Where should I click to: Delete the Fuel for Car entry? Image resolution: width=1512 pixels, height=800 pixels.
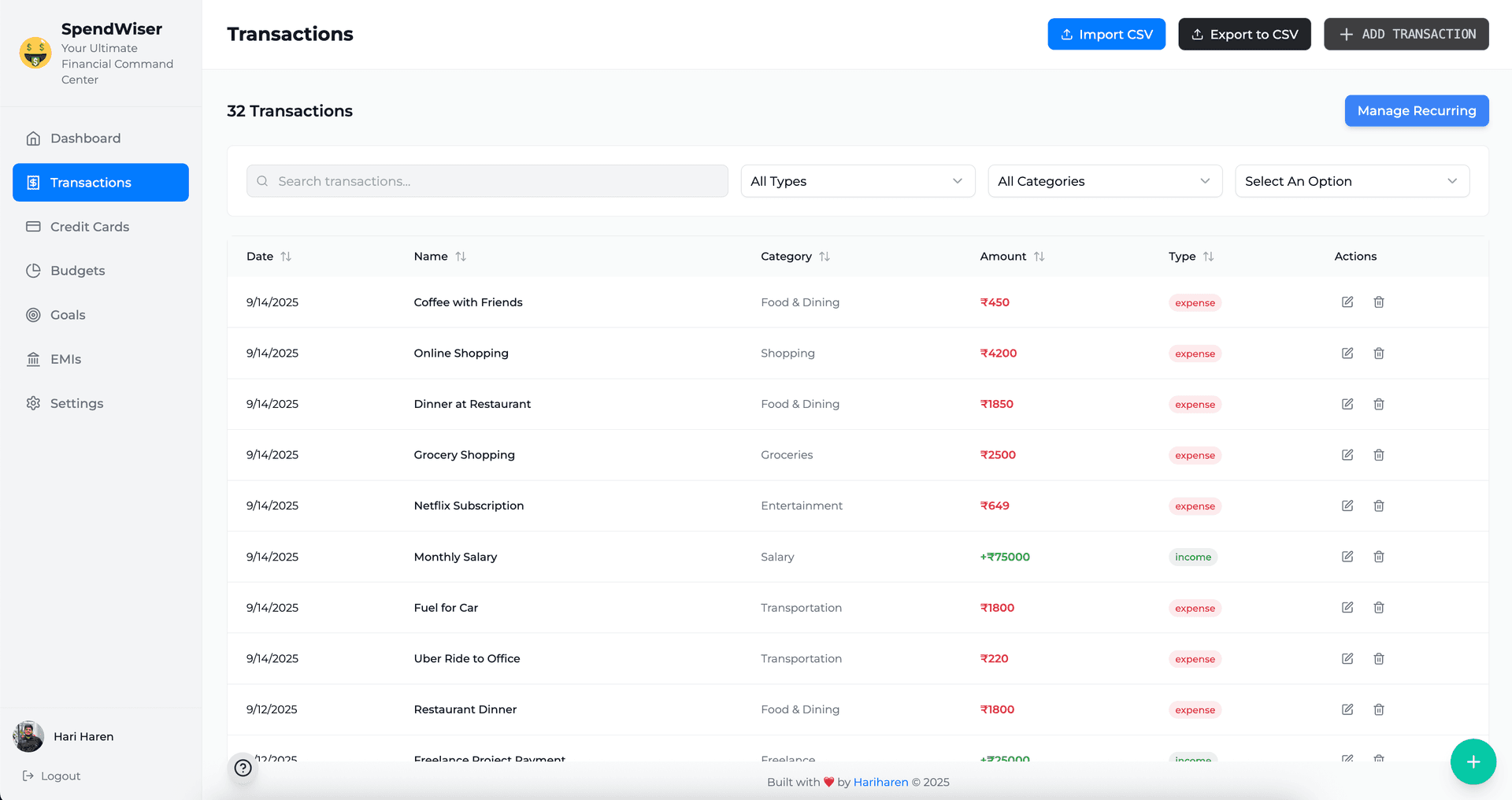coord(1379,608)
